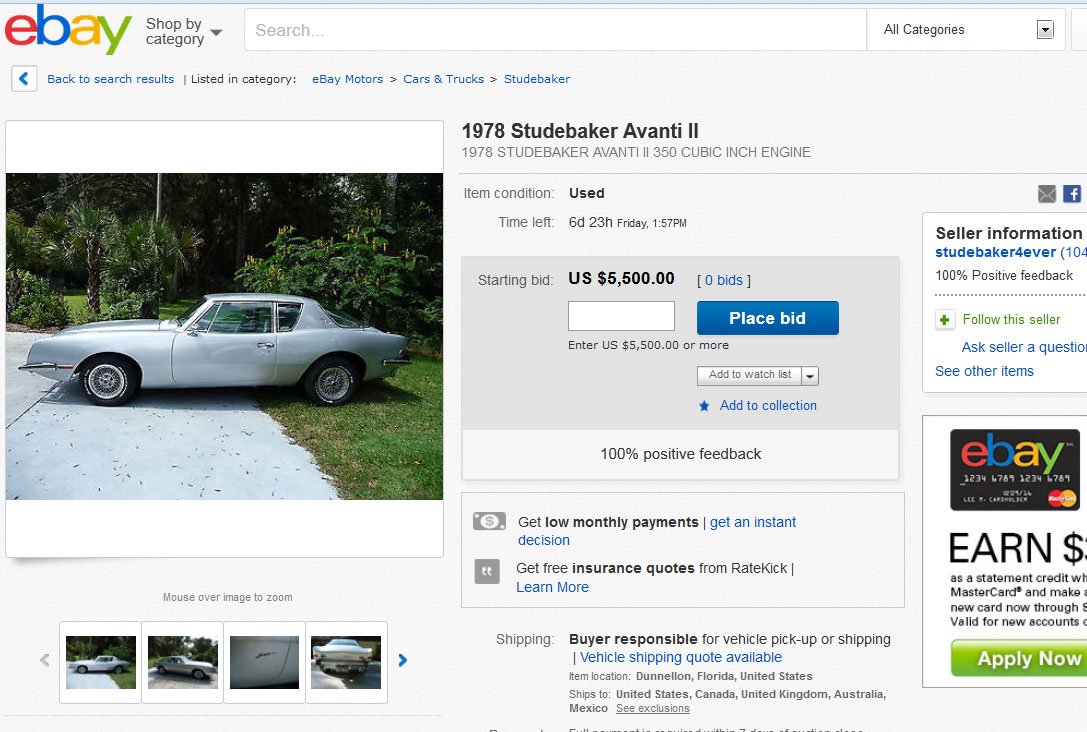Click the green follow seller plus icon
The image size is (1087, 732).
(945, 320)
